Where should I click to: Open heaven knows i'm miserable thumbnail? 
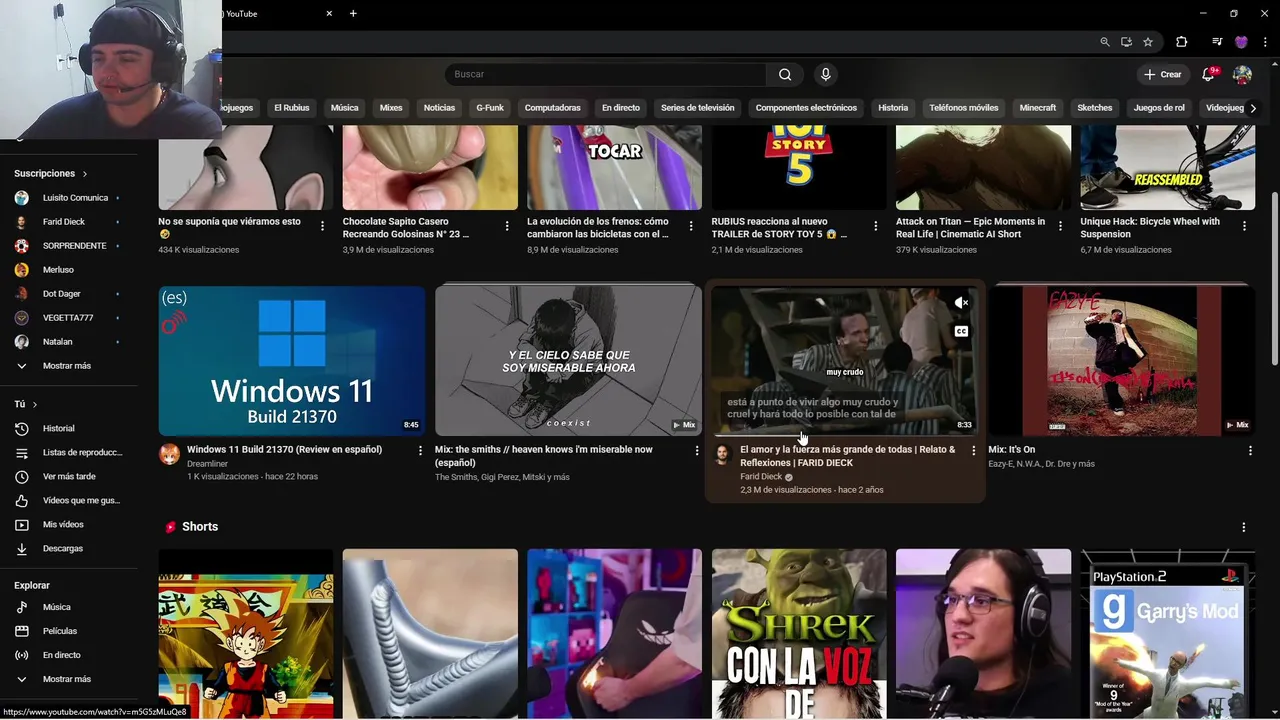568,361
